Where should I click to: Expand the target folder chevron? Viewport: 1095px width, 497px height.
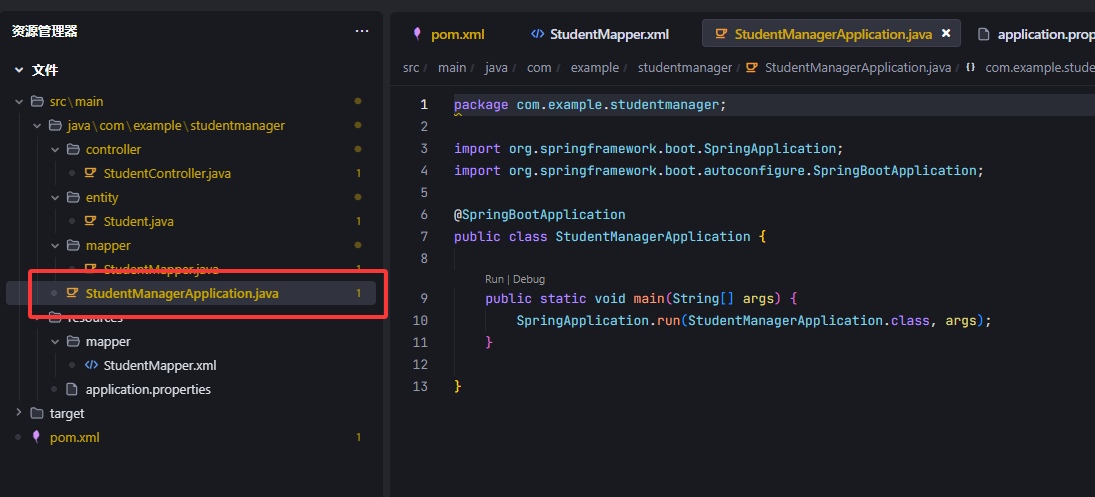point(19,413)
